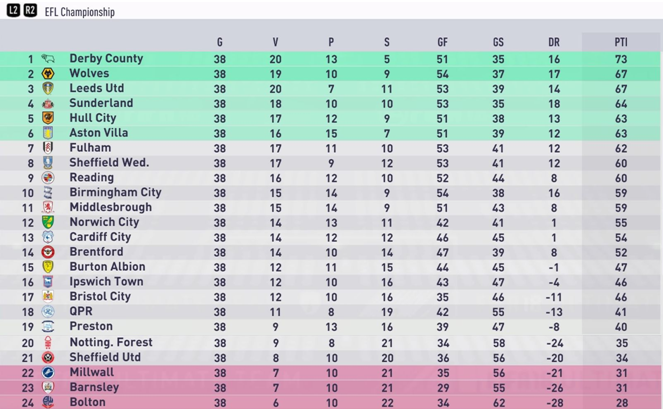Click the Burton Albion badge icon
This screenshot has height=409, width=663.
pos(48,267)
